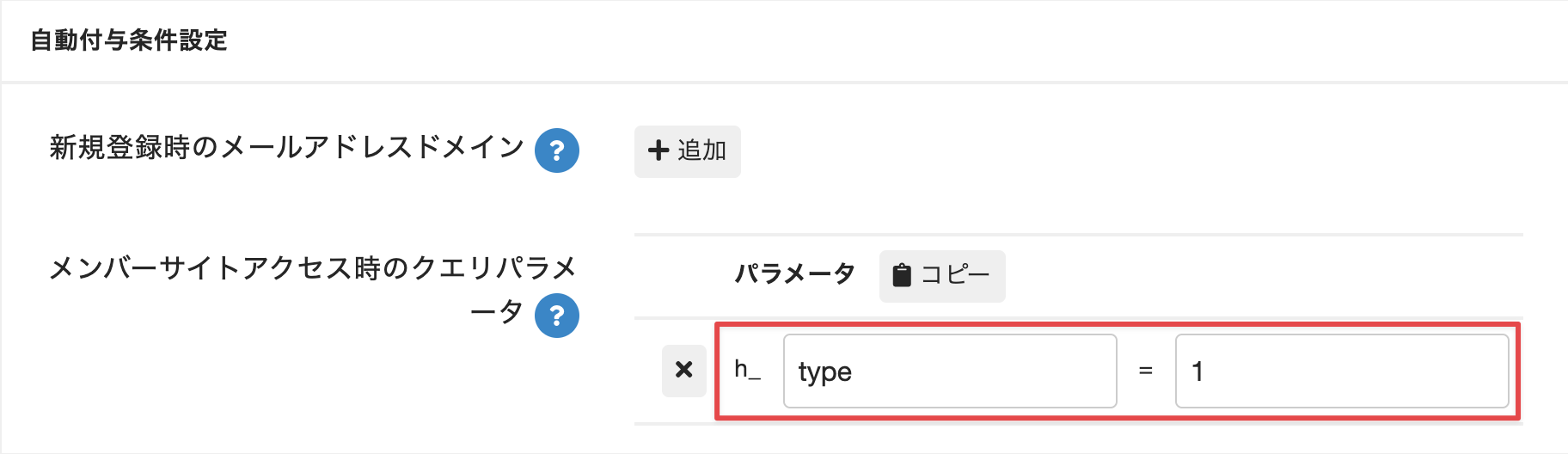Click the word type in the name field

click(825, 371)
